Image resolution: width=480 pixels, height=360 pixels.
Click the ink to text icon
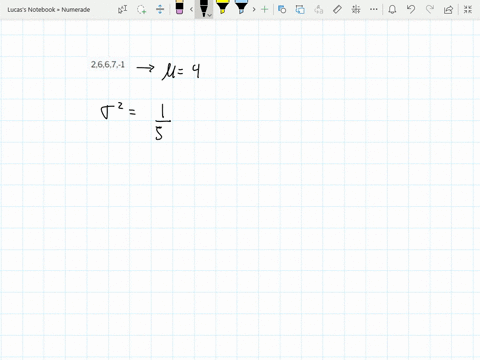[319, 9]
